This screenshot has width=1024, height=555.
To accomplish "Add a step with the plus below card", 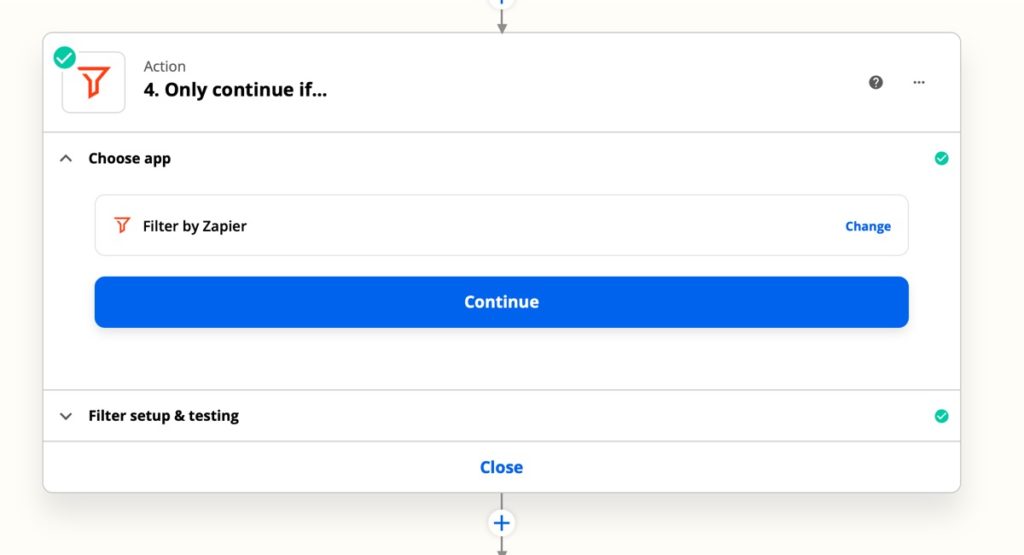I will click(x=502, y=523).
